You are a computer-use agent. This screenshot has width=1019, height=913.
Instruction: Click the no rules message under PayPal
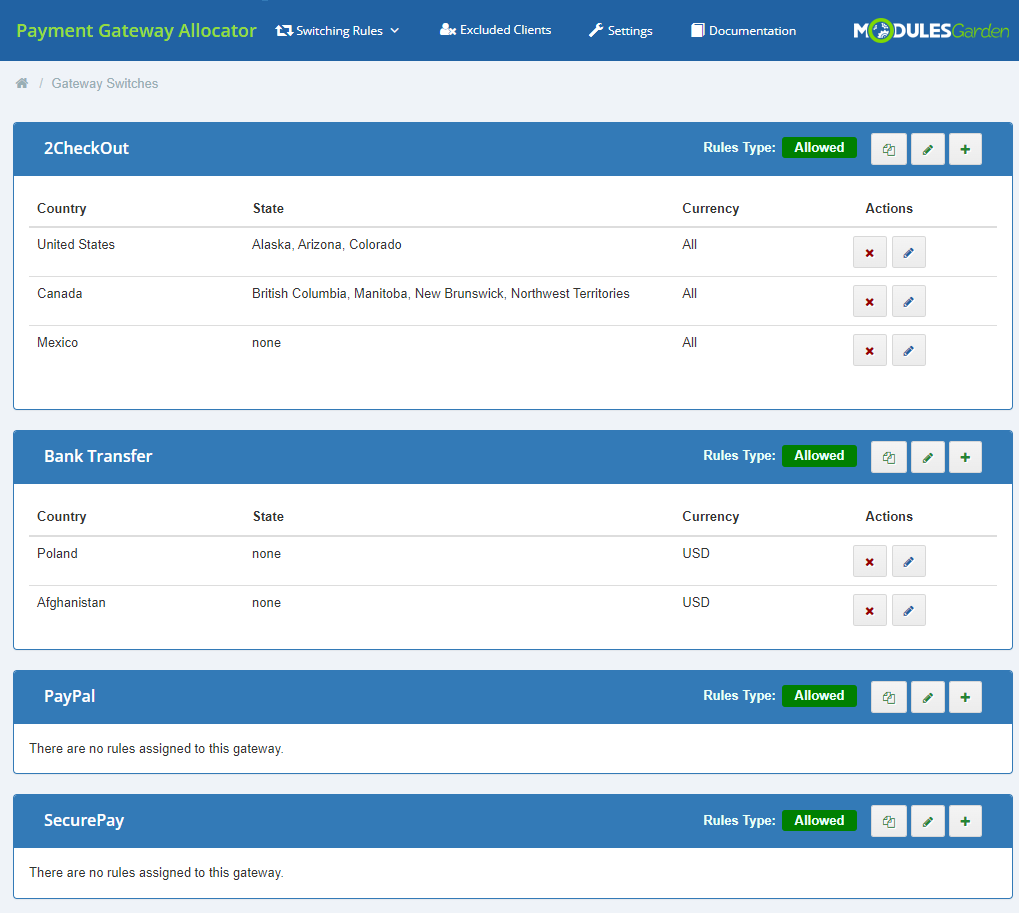[x=157, y=749]
